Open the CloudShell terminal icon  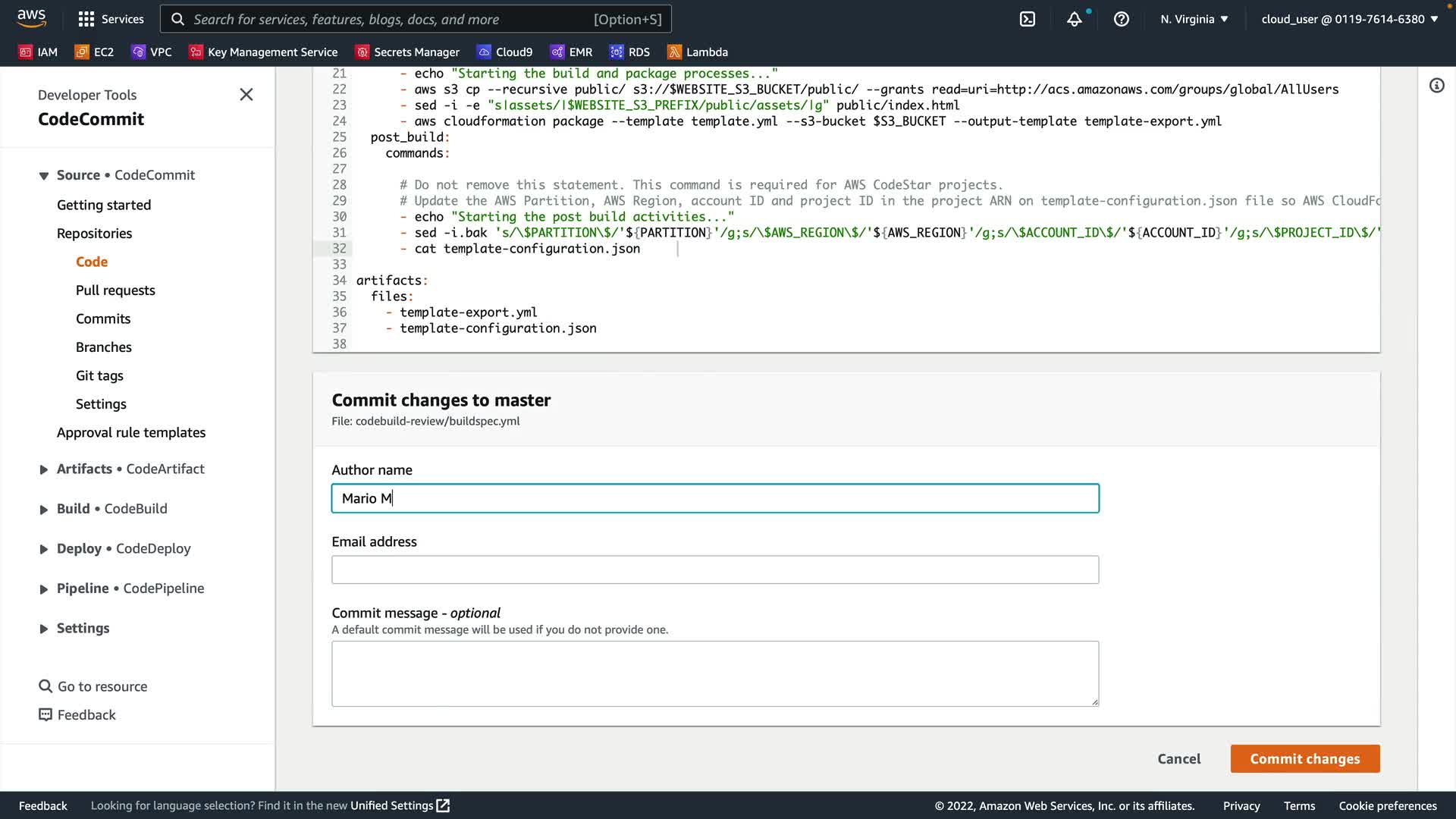(1027, 19)
